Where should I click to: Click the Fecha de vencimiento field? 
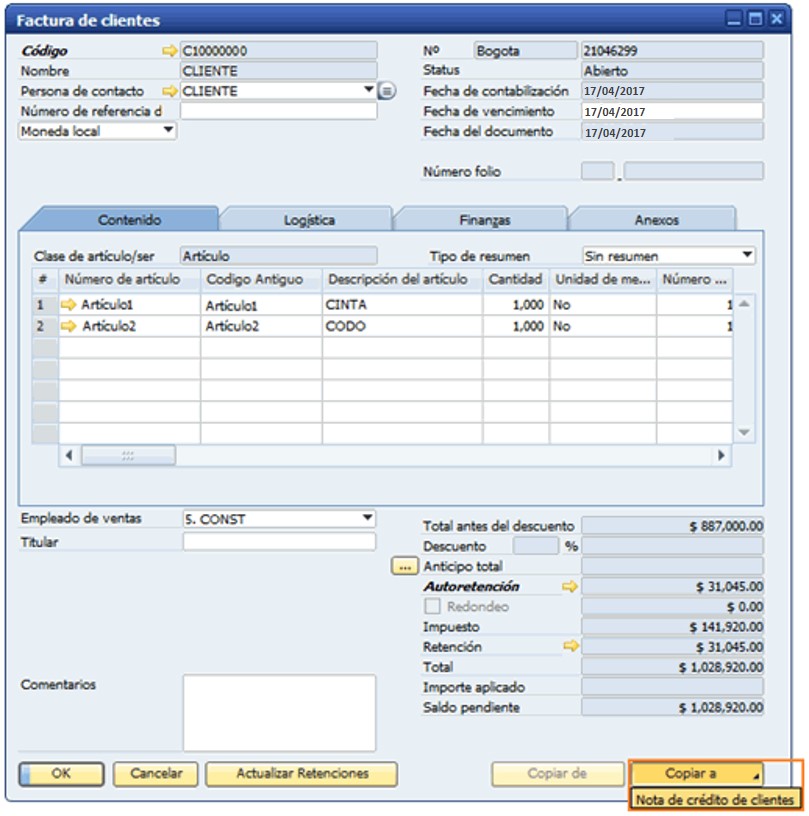click(x=672, y=111)
